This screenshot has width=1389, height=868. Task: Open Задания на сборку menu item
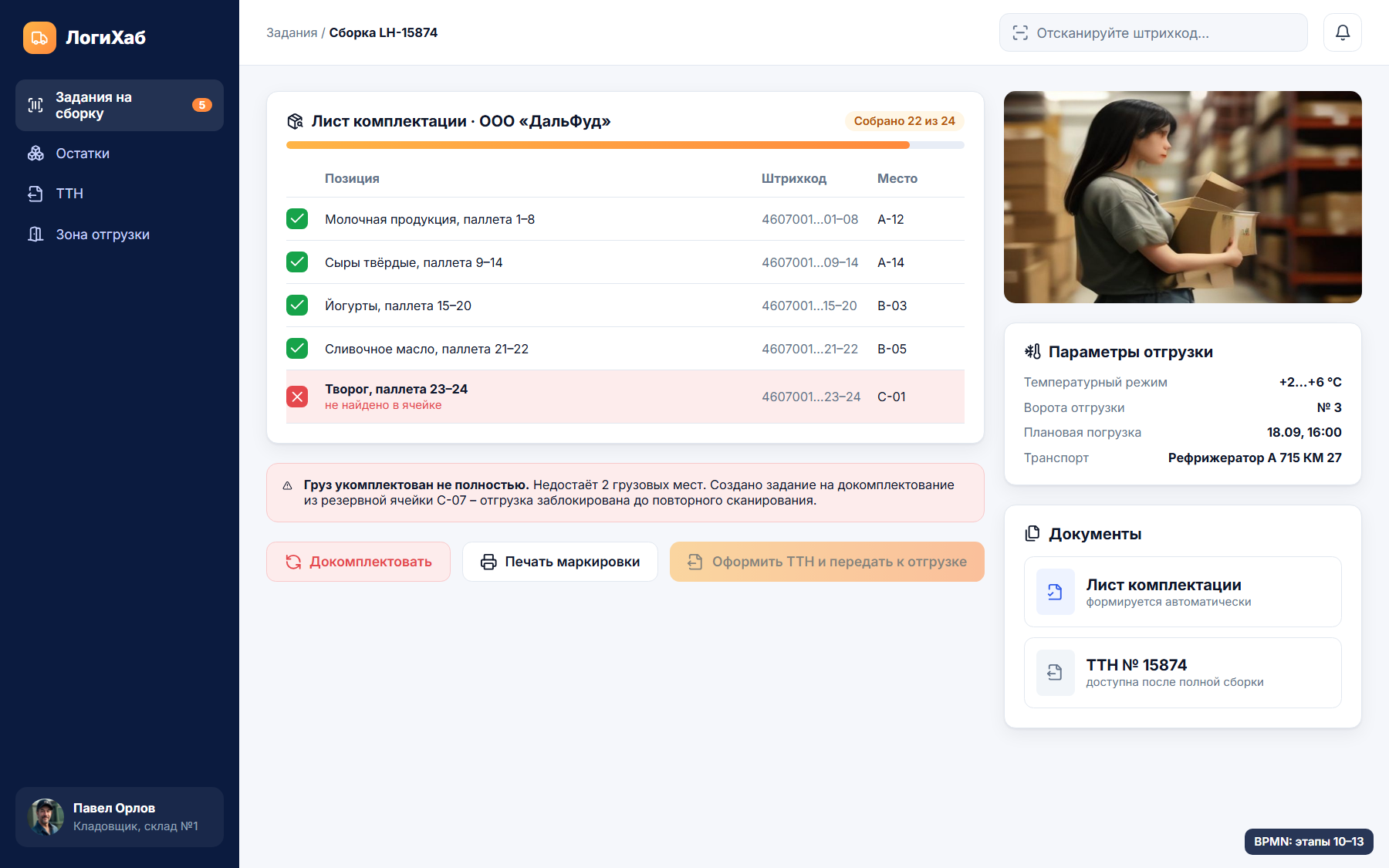tap(120, 105)
